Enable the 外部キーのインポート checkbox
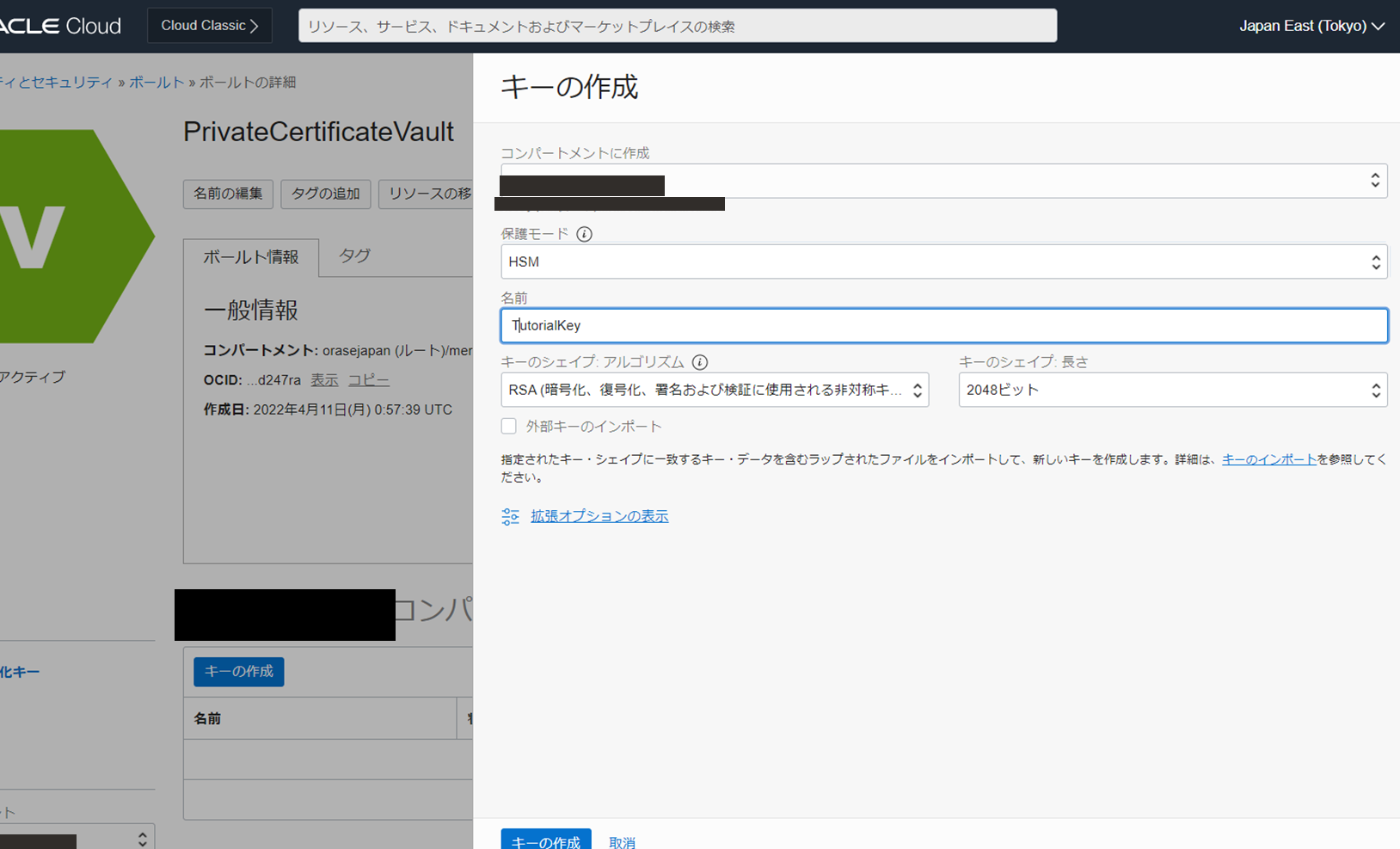The width and height of the screenshot is (1400, 849). click(509, 427)
